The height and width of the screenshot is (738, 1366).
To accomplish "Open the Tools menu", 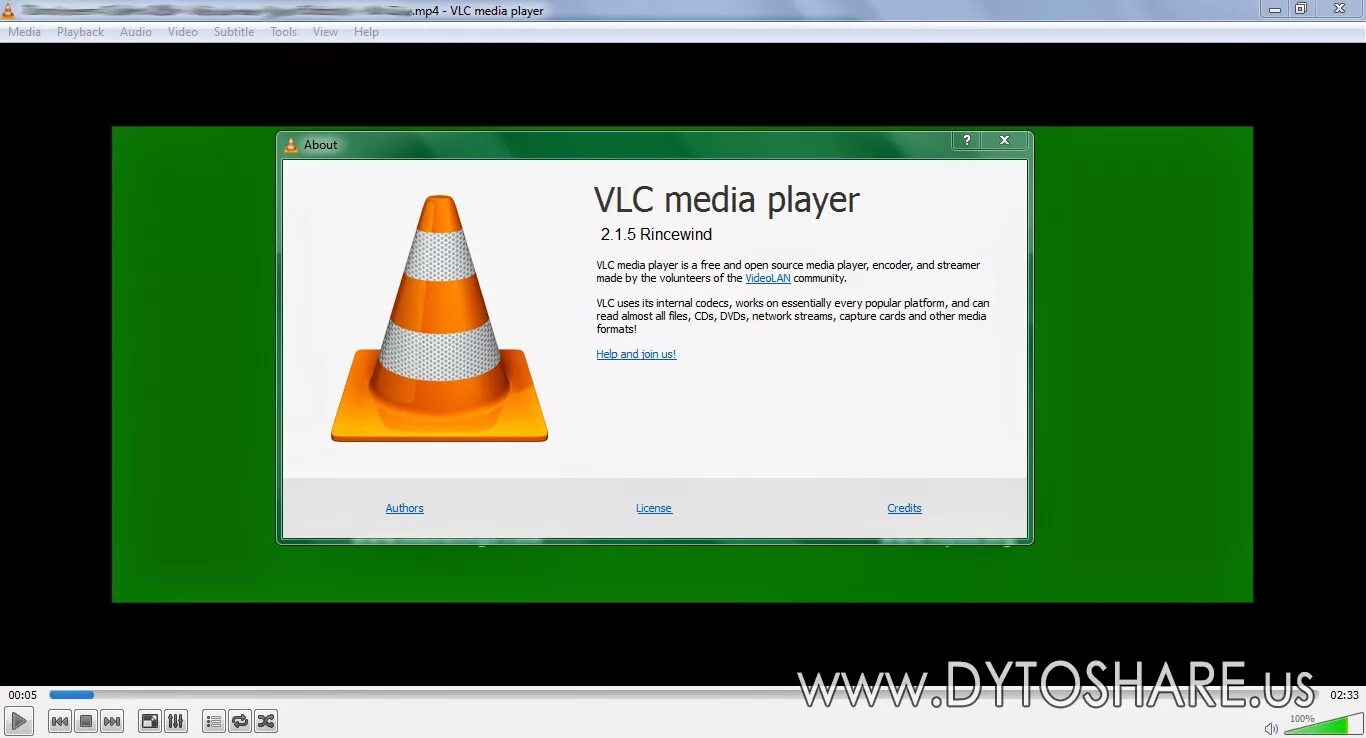I will (x=284, y=32).
